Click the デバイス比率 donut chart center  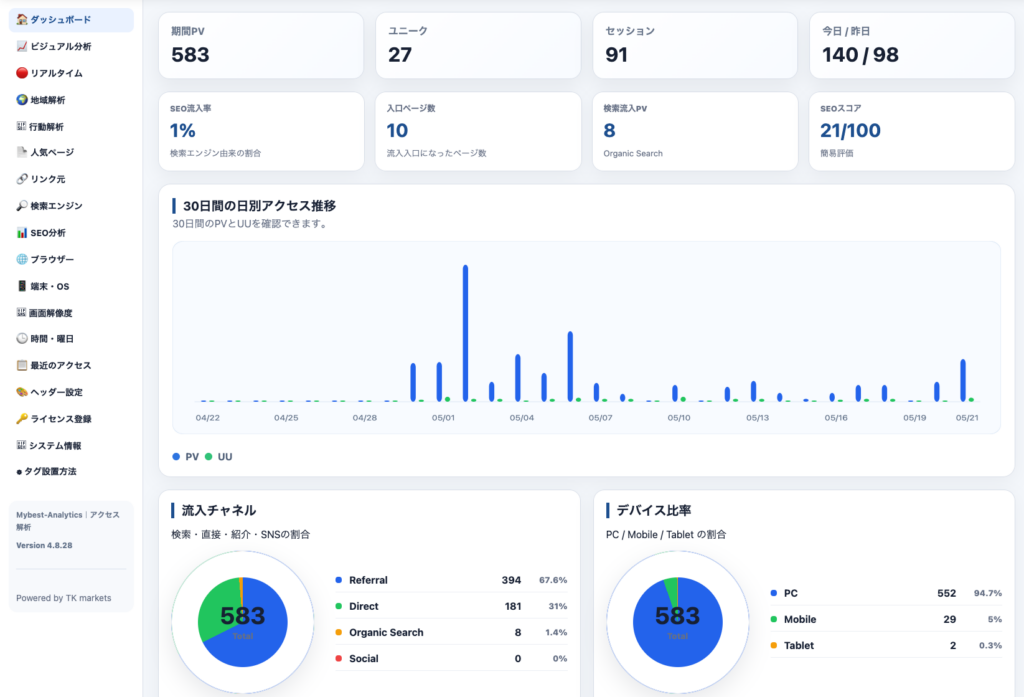677,622
